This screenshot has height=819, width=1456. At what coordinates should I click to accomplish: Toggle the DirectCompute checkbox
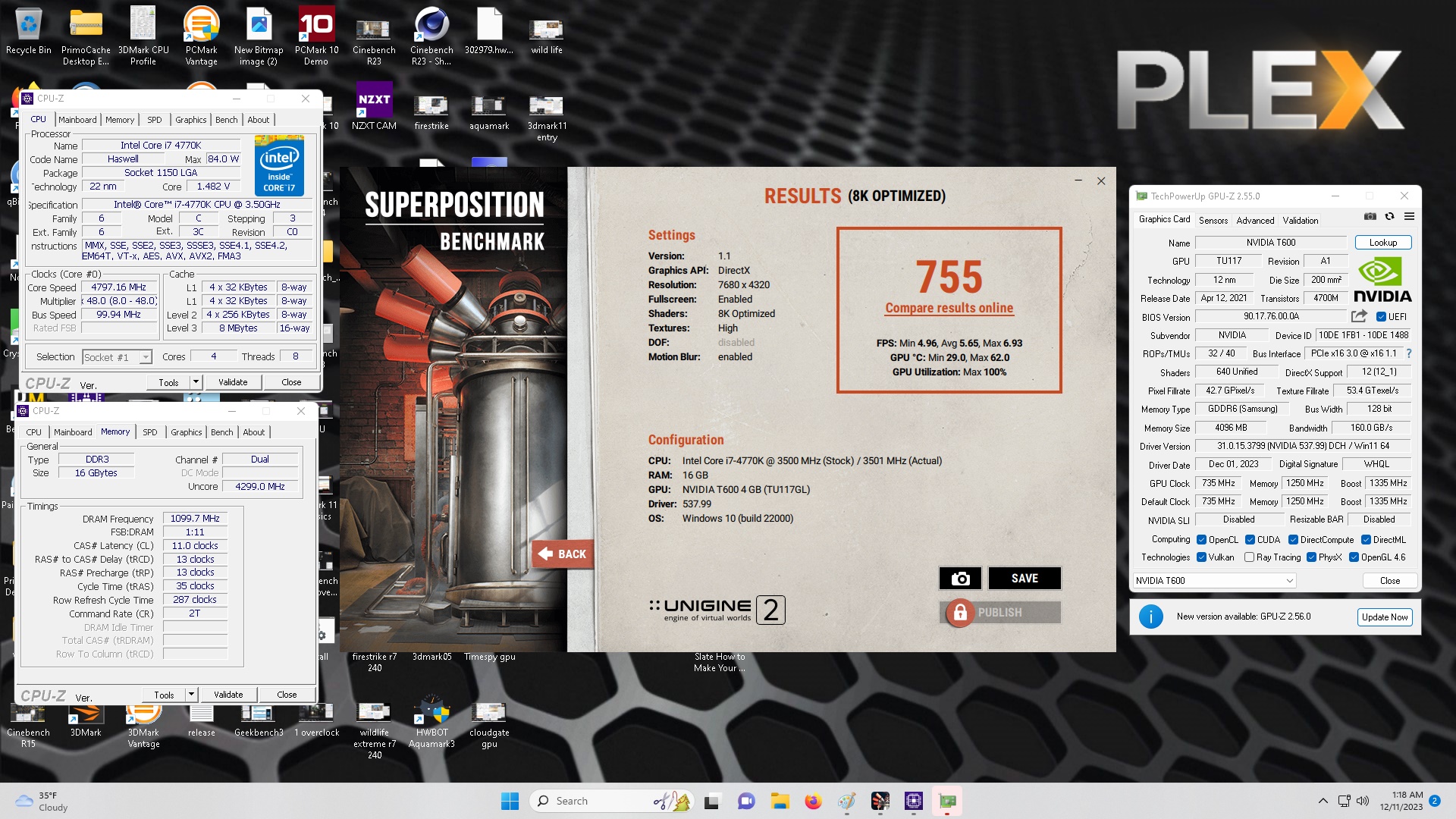coord(1293,540)
